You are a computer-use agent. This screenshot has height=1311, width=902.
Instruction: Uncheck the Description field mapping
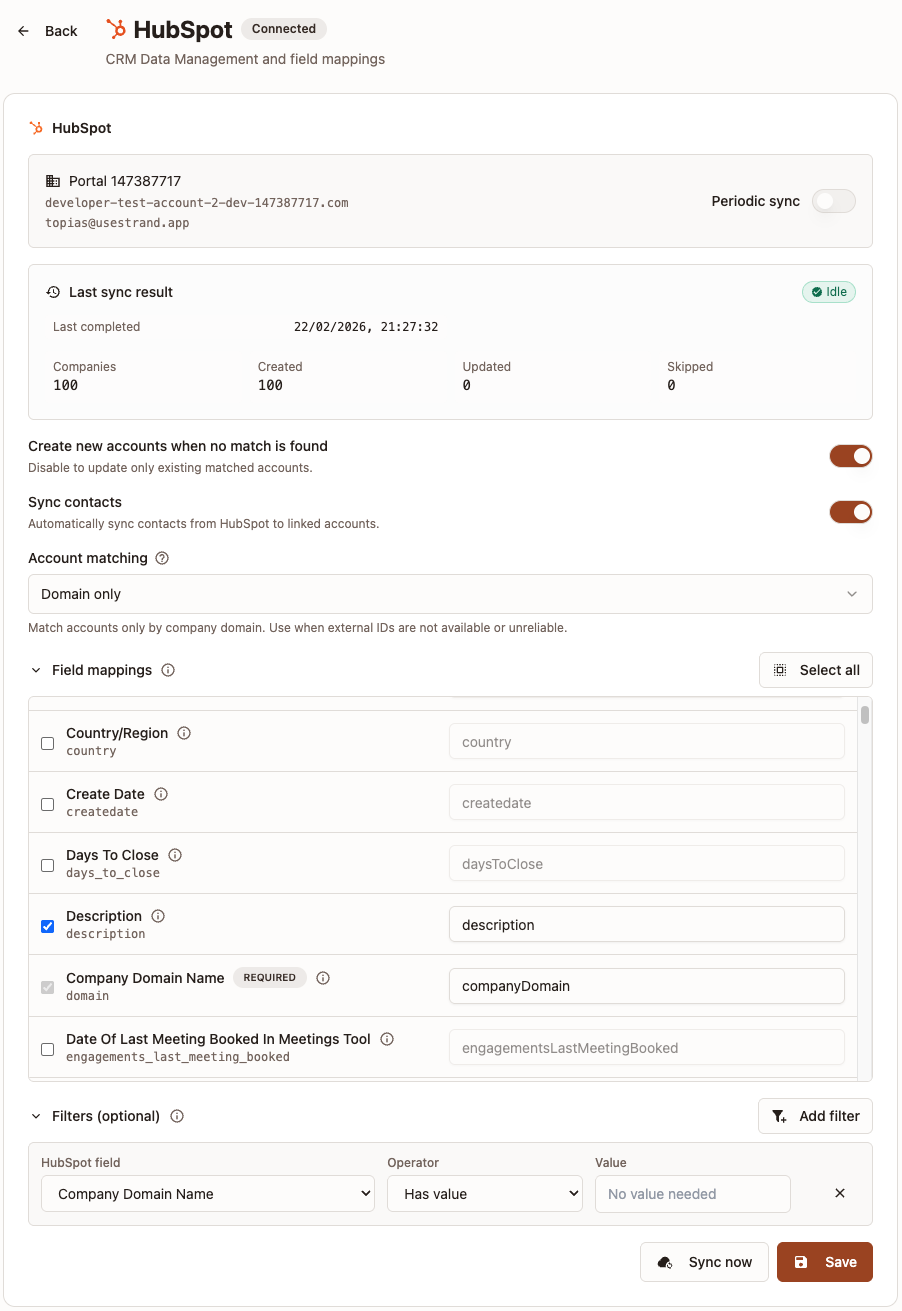pyautogui.click(x=47, y=926)
